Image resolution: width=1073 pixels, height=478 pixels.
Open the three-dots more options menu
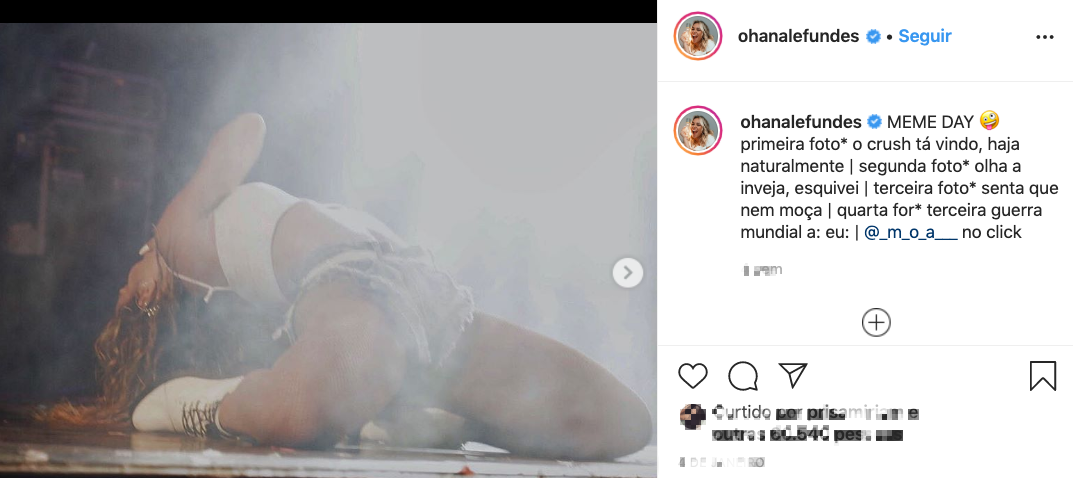(x=1045, y=37)
